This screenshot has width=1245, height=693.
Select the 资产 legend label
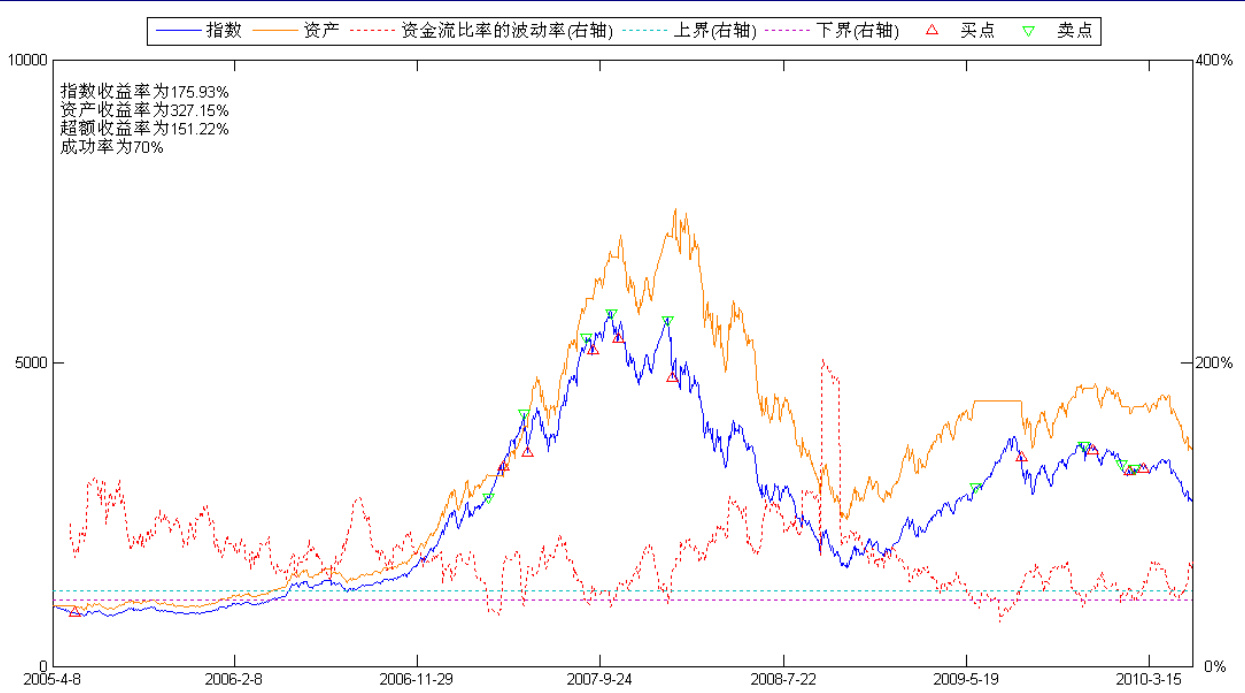[x=321, y=31]
